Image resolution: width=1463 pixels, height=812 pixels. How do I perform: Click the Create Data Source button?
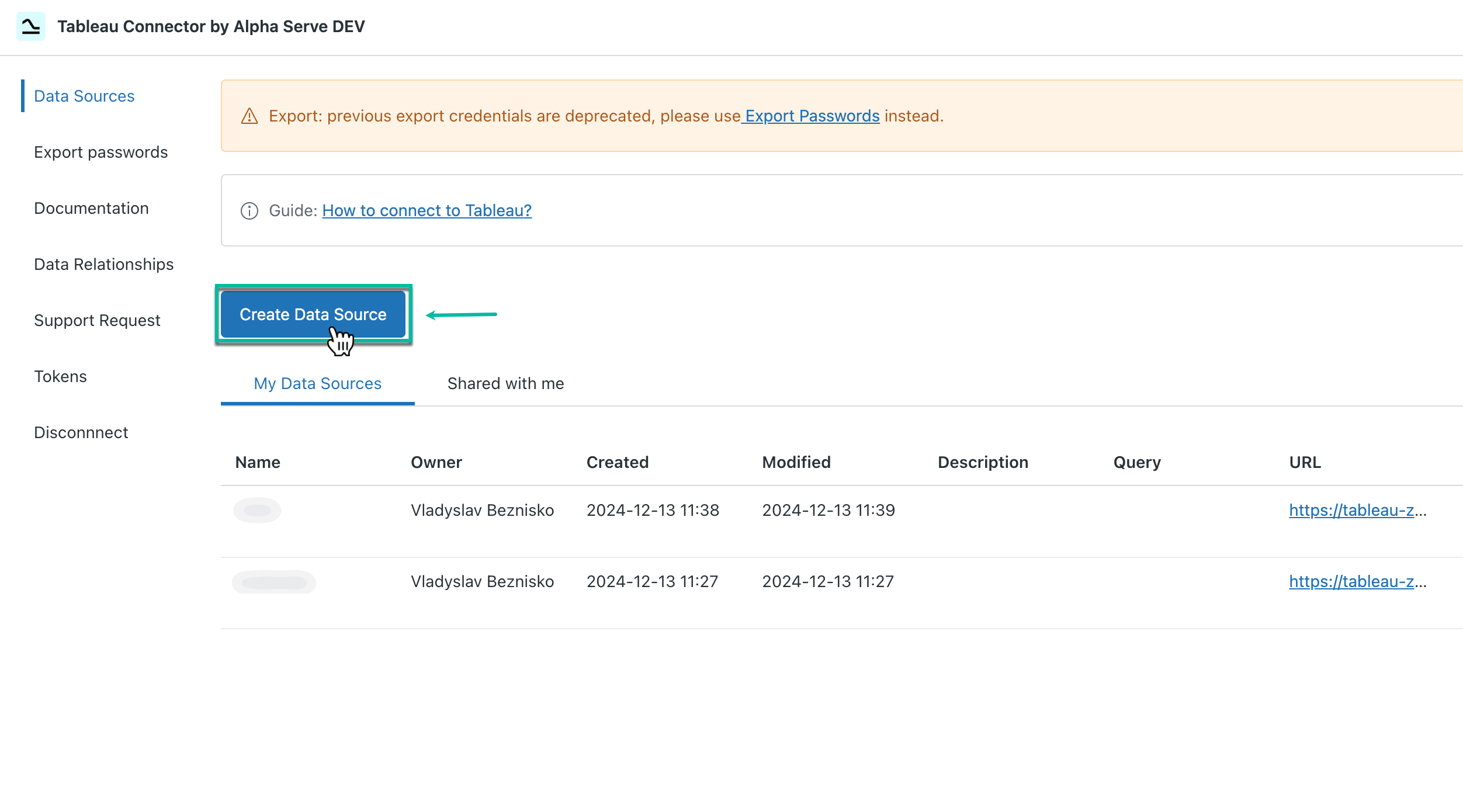click(x=313, y=314)
